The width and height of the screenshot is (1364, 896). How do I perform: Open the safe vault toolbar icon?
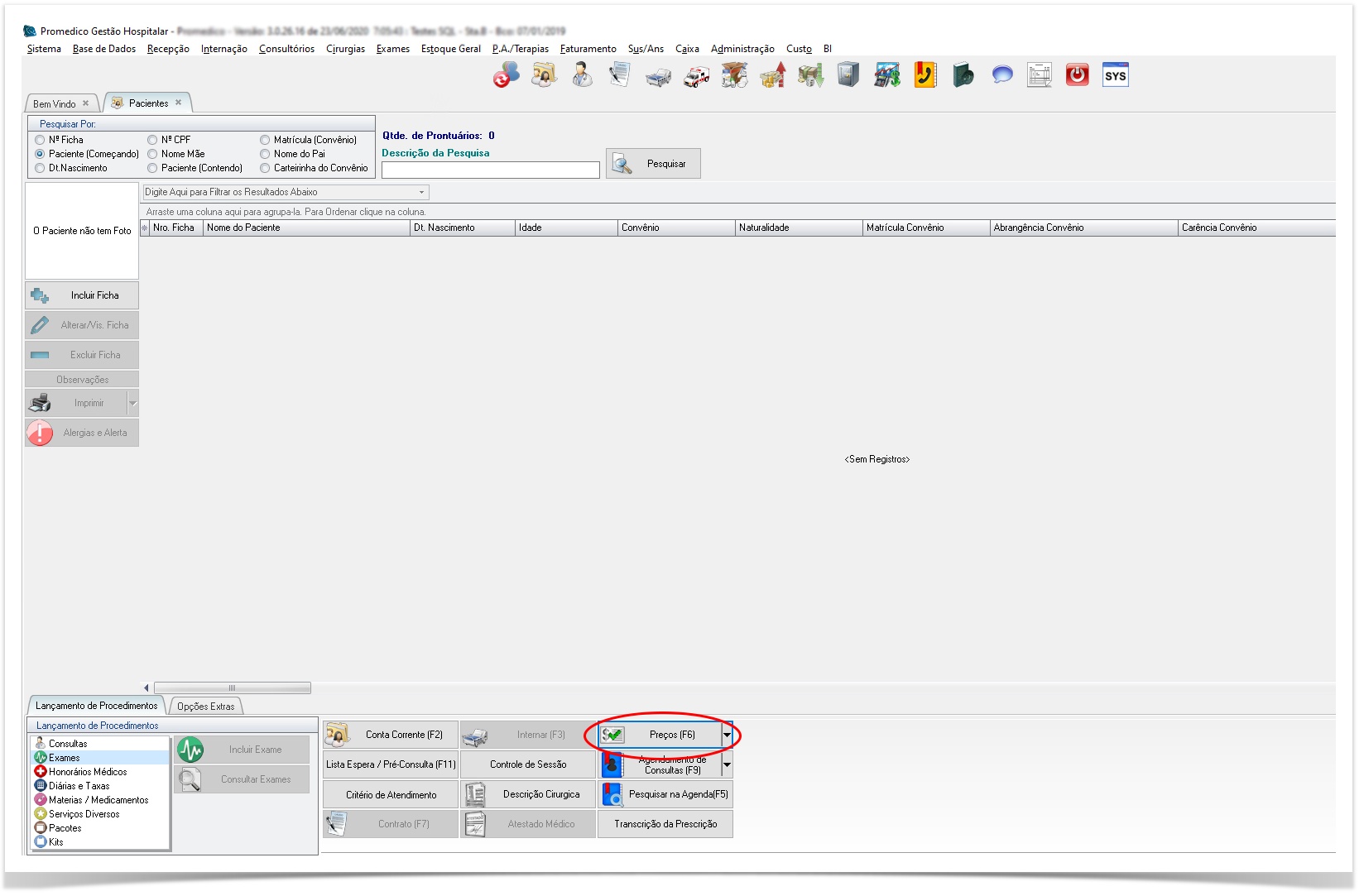tap(848, 75)
